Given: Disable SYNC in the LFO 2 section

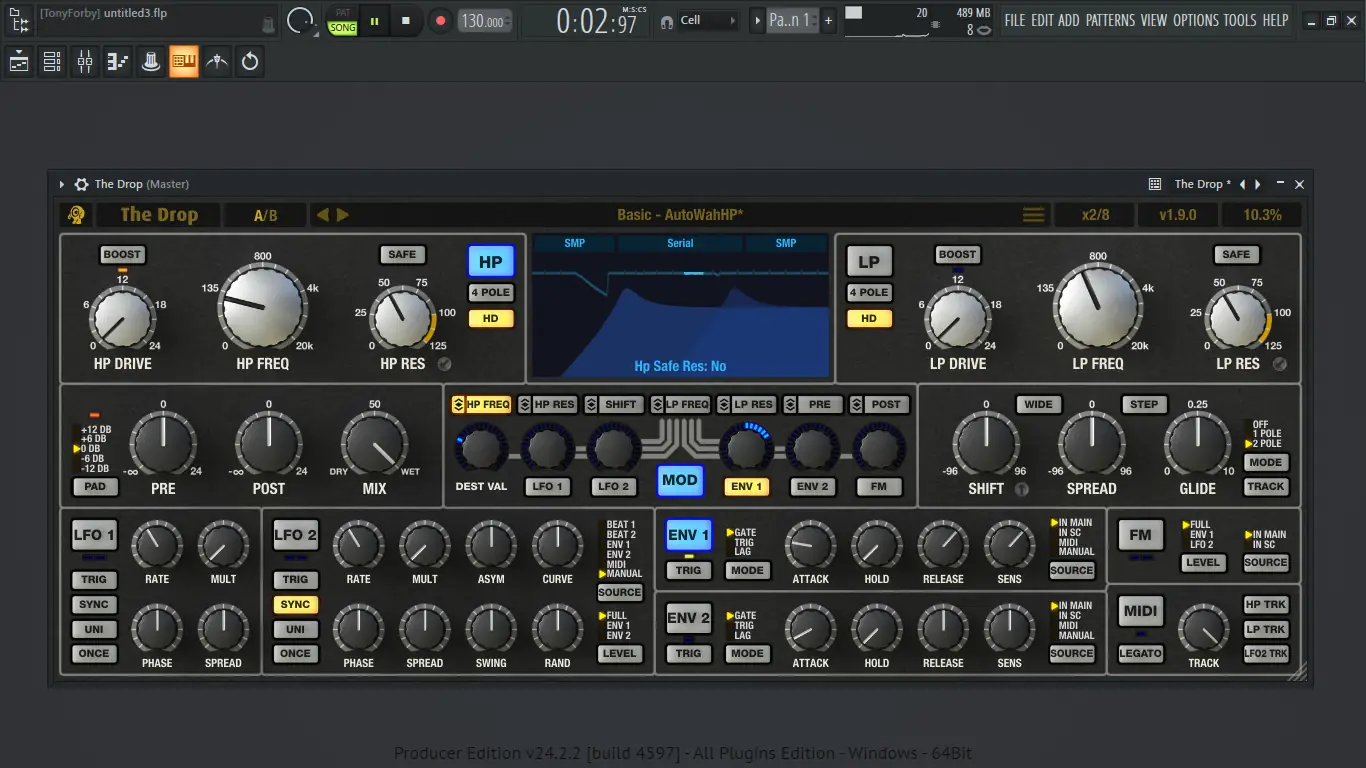Looking at the screenshot, I should [295, 604].
